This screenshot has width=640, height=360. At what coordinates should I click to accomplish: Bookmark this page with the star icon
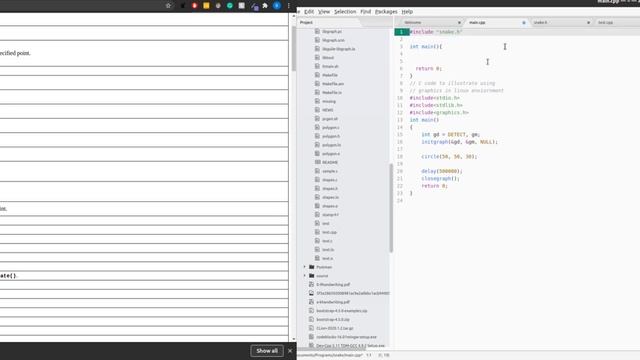tap(169, 6)
